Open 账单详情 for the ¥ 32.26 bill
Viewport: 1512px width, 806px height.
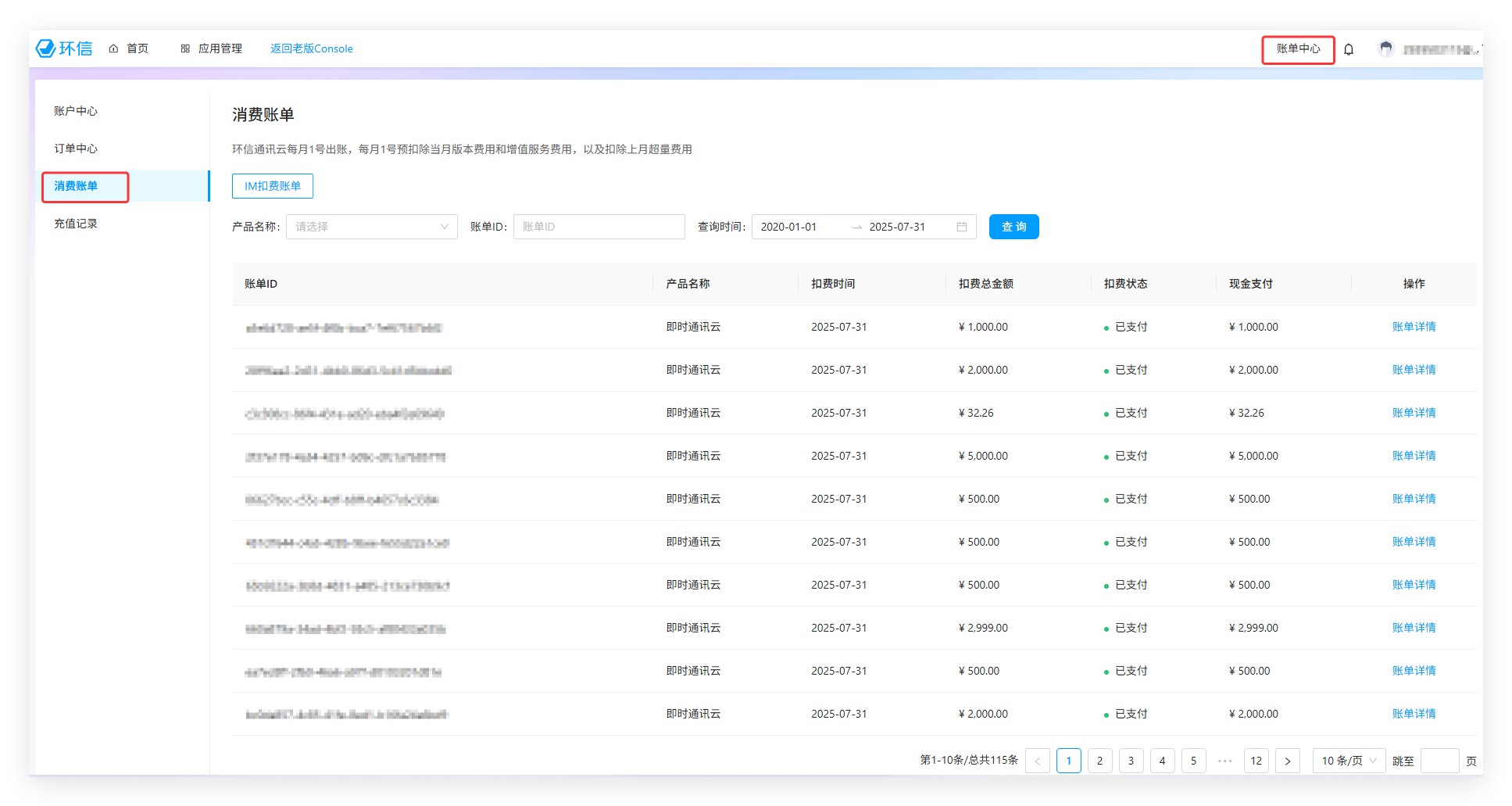coord(1414,413)
